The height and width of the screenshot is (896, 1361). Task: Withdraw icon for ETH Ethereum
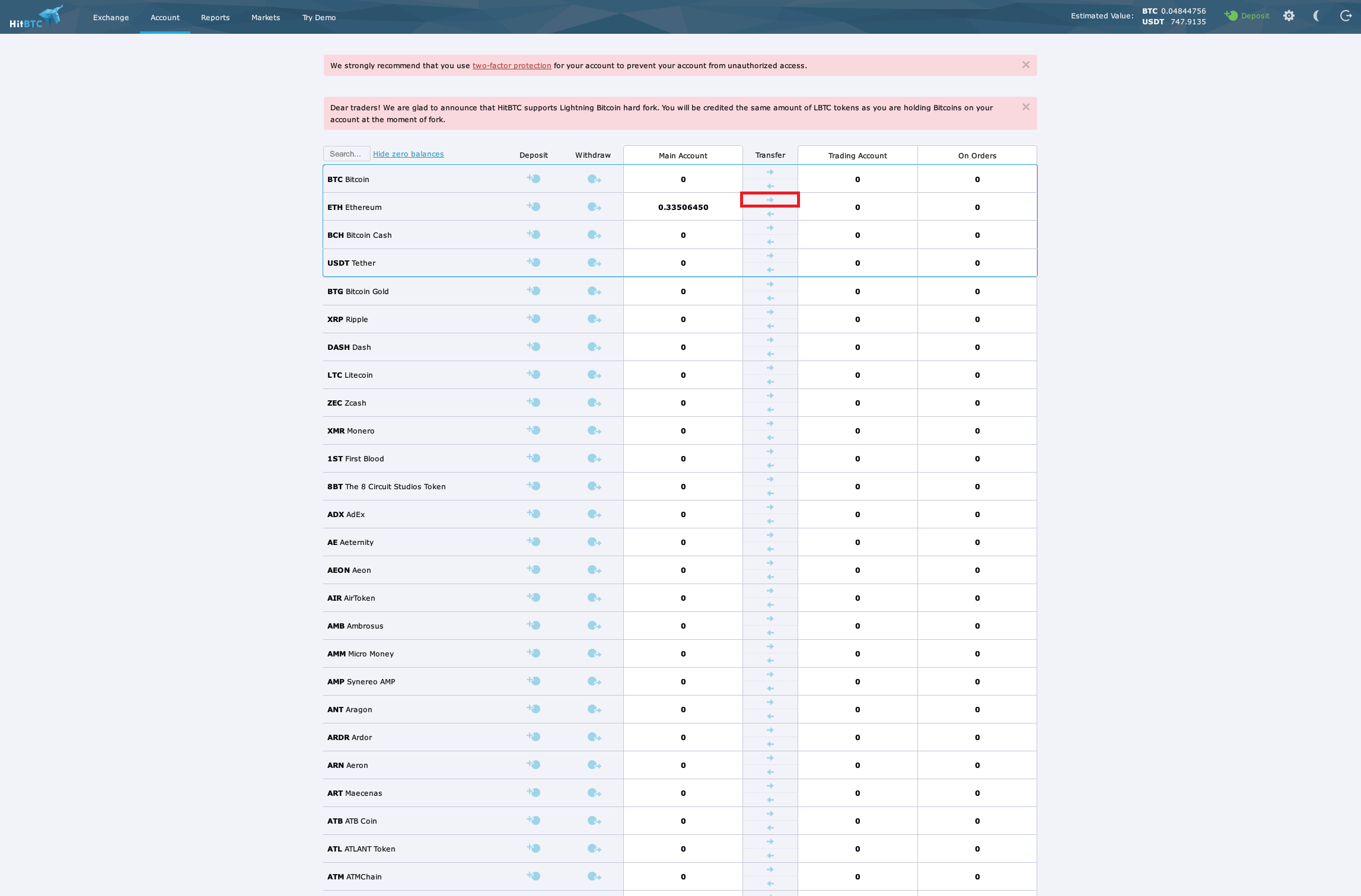pyautogui.click(x=594, y=207)
